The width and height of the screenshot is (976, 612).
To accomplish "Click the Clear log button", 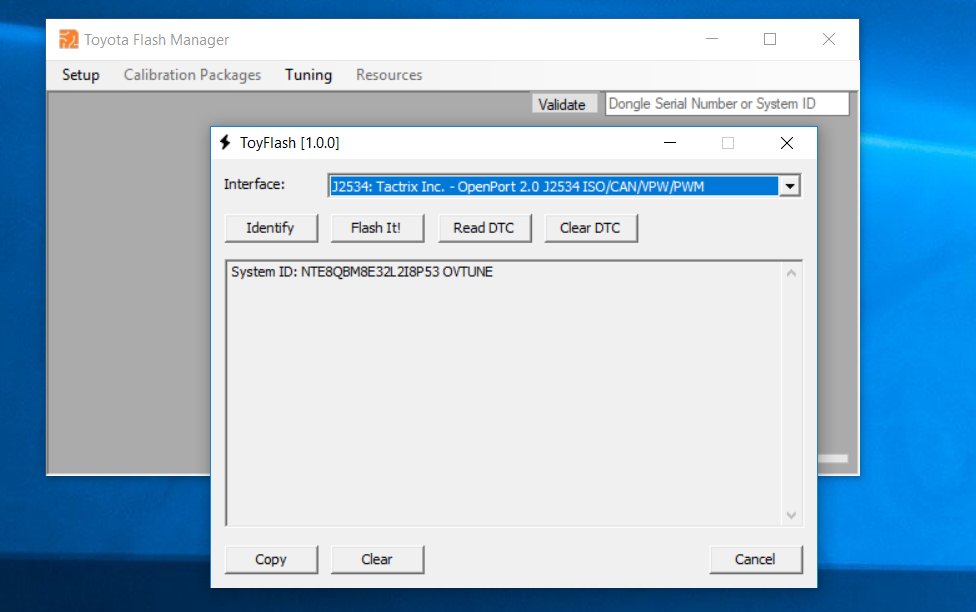I will (377, 559).
